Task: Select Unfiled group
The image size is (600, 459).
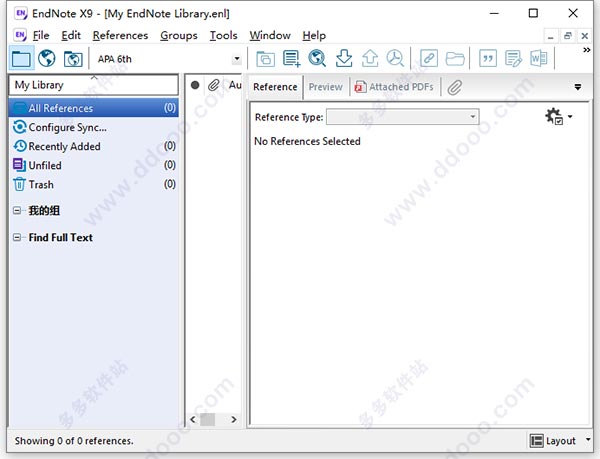Action: (94, 165)
